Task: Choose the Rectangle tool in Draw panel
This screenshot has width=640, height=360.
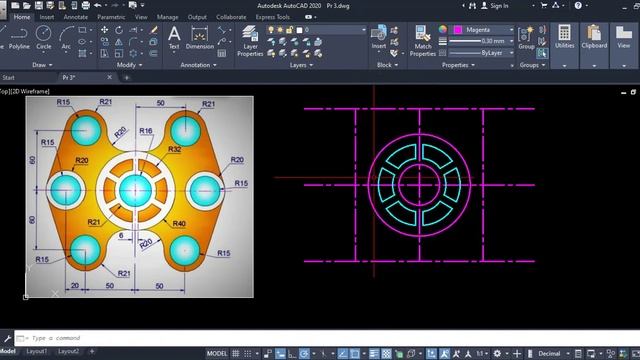Action: 82,30
